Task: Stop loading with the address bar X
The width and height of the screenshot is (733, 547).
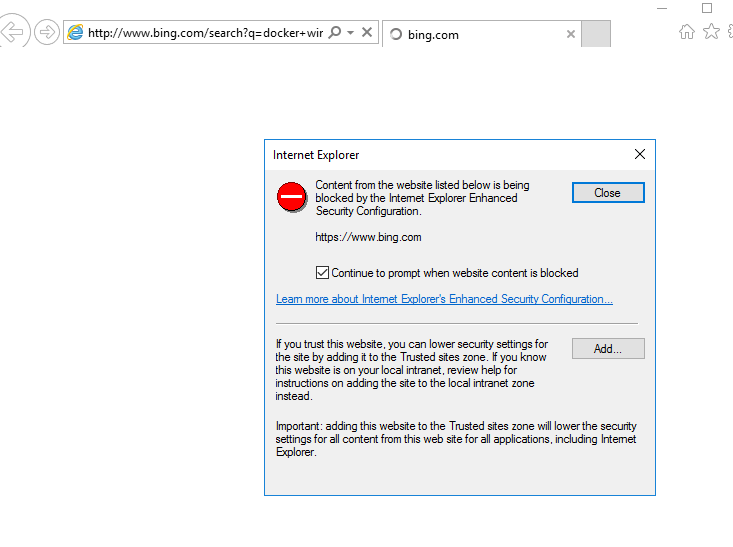Action: (x=367, y=32)
